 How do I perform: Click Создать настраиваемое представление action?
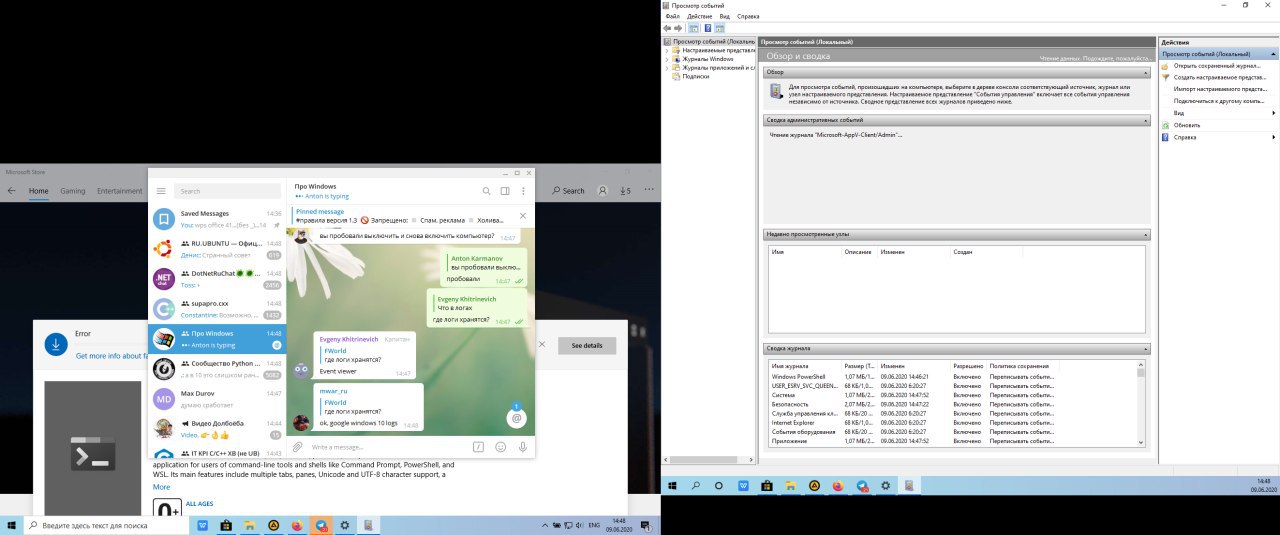tap(1219, 77)
